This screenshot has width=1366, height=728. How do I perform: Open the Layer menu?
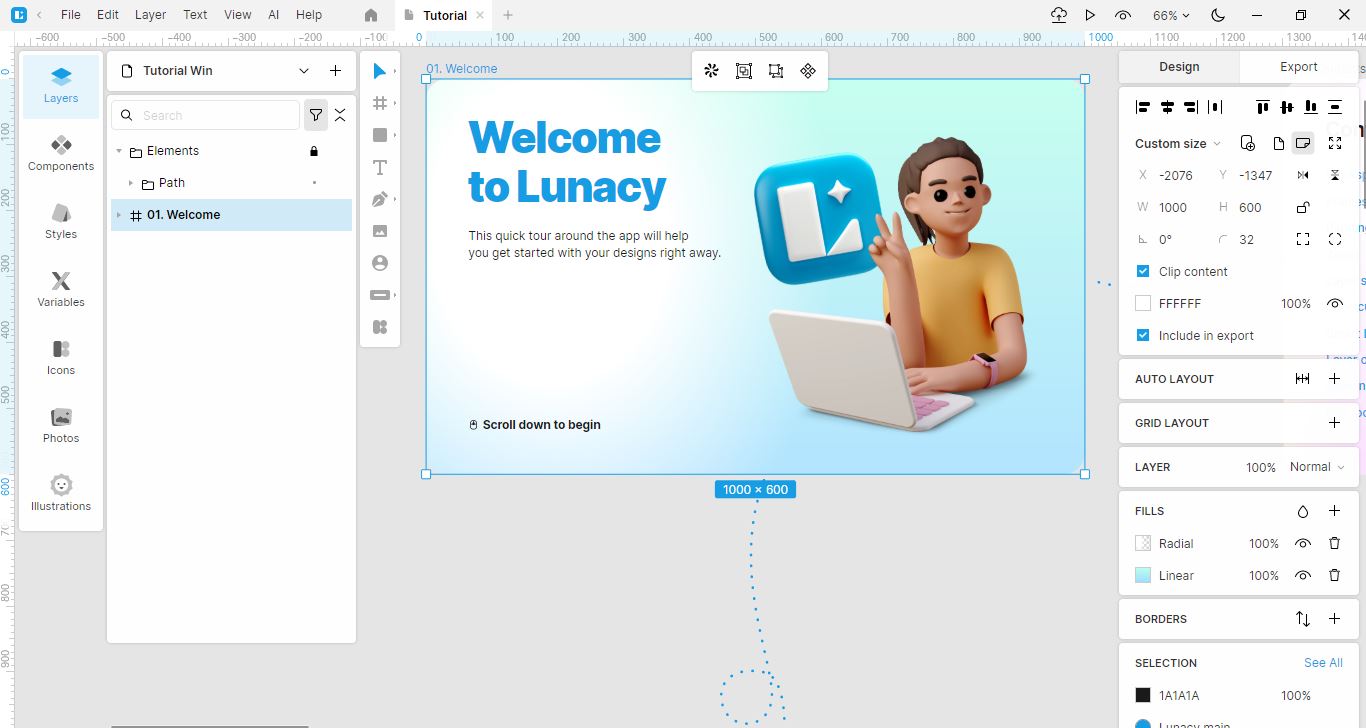[x=150, y=15]
